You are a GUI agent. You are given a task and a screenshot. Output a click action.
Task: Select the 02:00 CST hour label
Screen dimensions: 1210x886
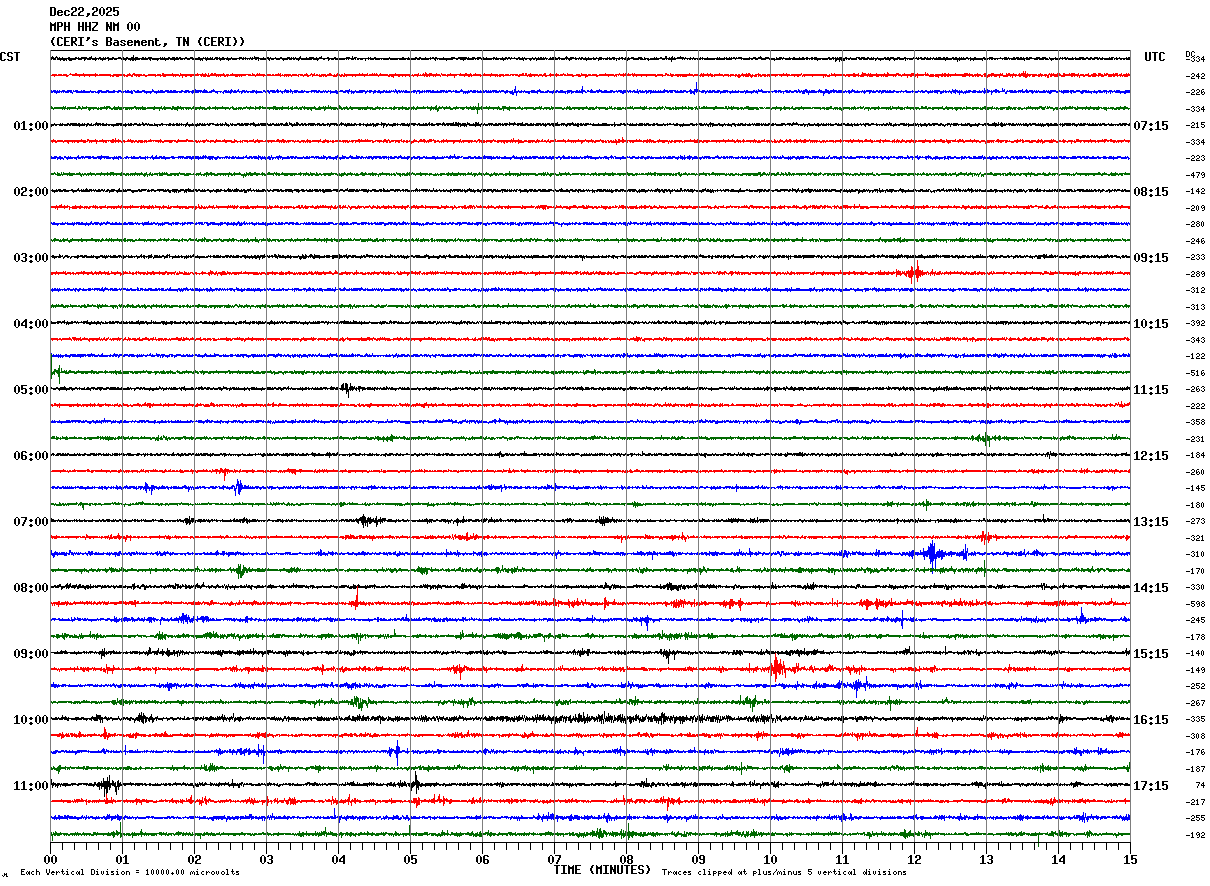click(31, 192)
